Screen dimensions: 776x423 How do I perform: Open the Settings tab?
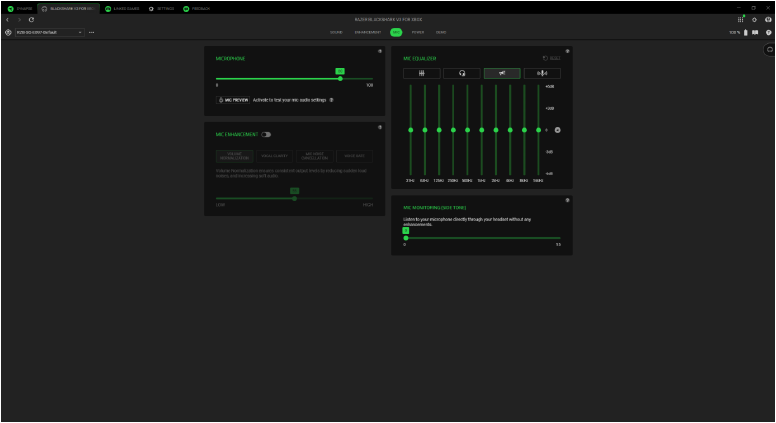coord(161,8)
